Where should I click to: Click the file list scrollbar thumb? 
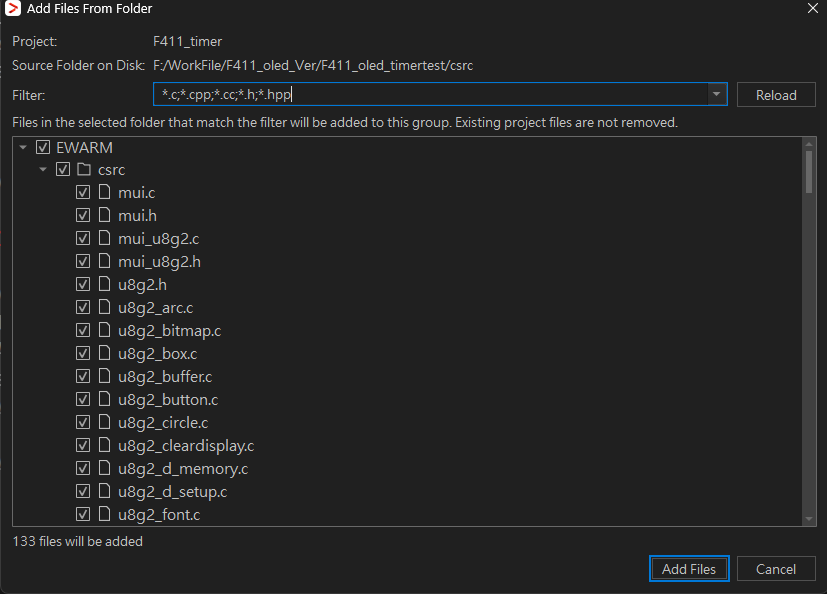coord(809,172)
